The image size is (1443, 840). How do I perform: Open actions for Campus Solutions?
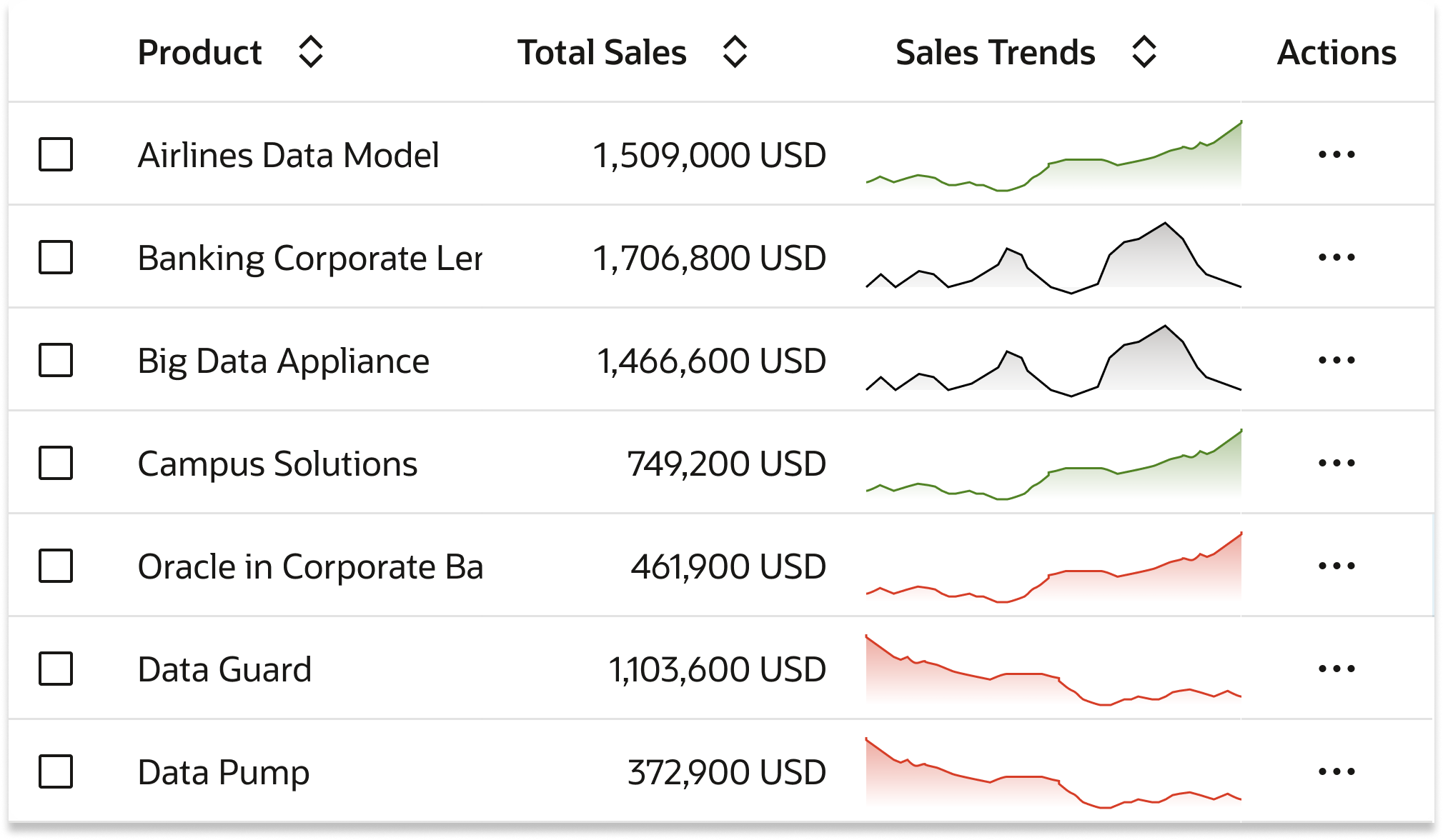(1338, 464)
